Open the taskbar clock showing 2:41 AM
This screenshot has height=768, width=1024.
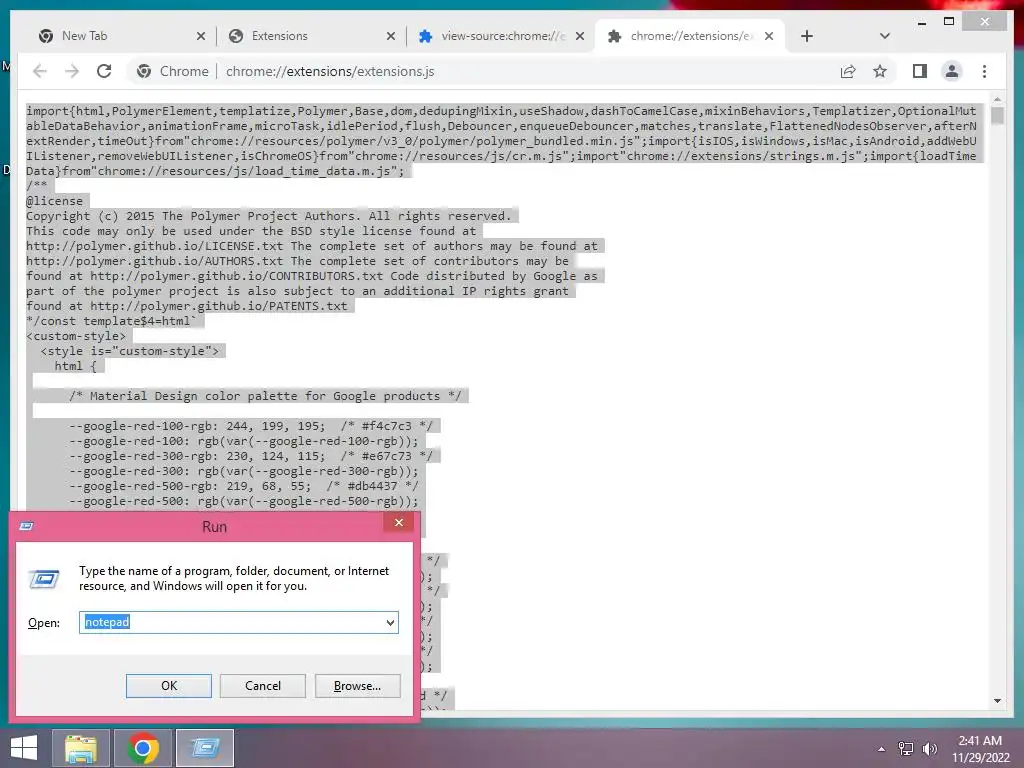(x=980, y=749)
